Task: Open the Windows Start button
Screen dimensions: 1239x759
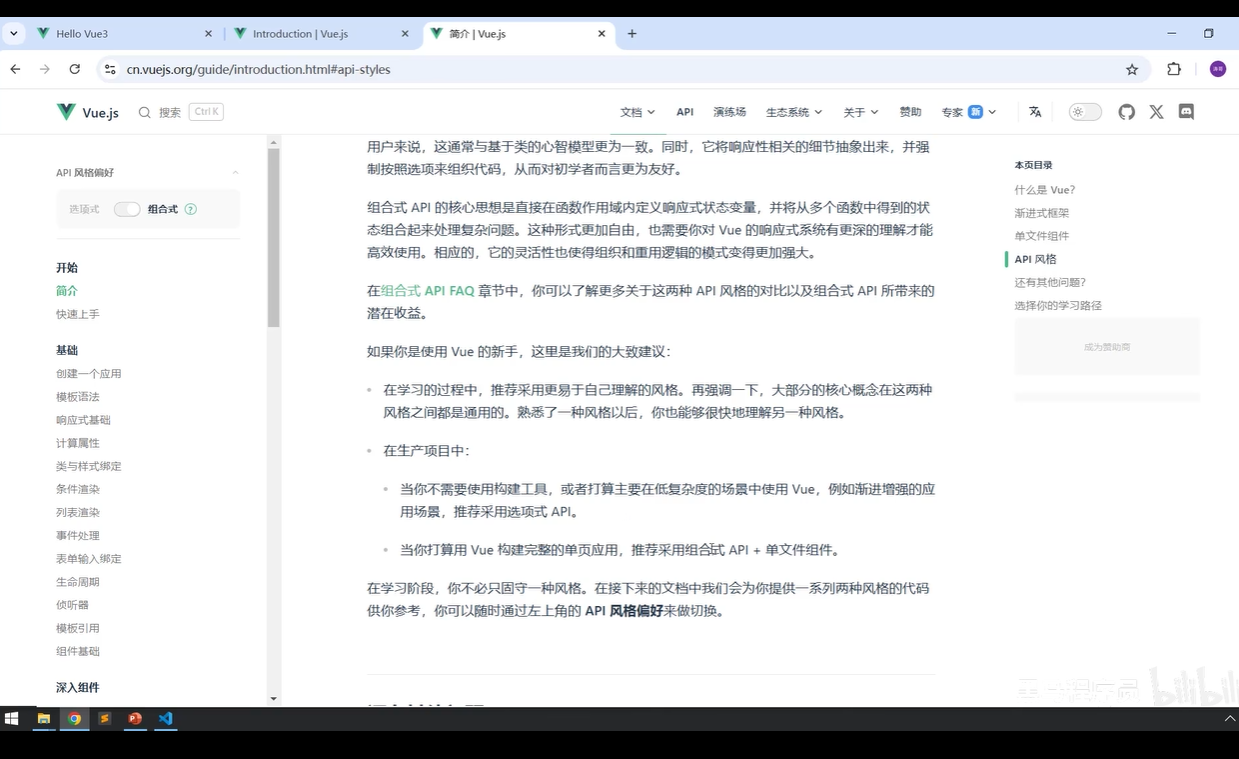Action: (12, 718)
